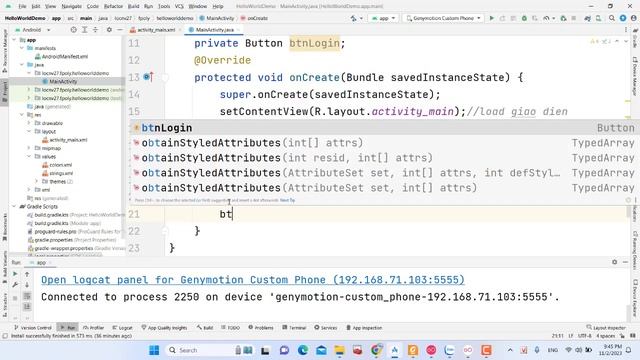
Task: Open the Refactor menu
Action: [x=113, y=7]
